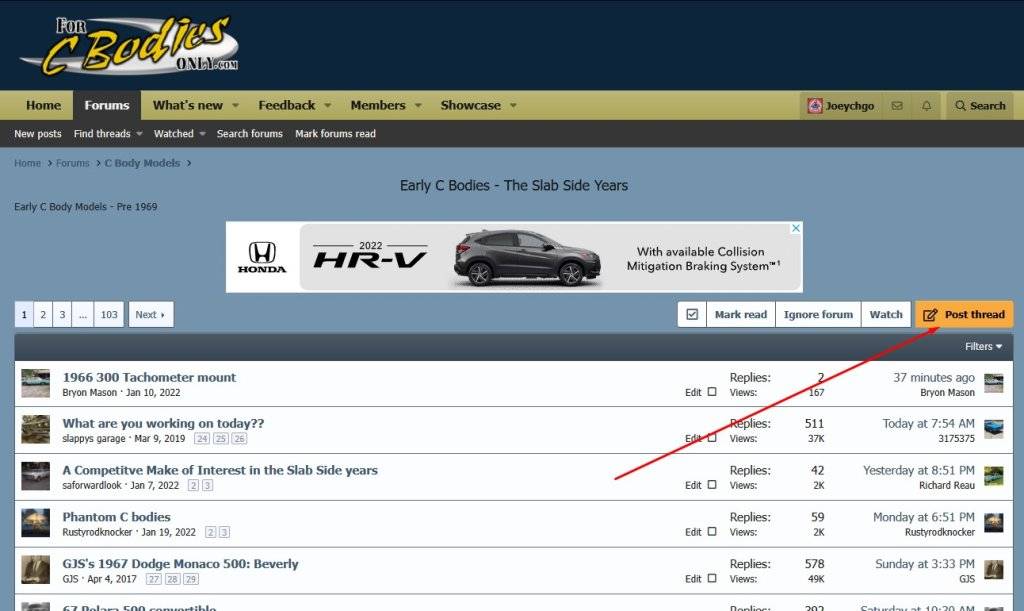Select the checkbox for Phantom C bodies thread
This screenshot has width=1024, height=611.
point(712,532)
